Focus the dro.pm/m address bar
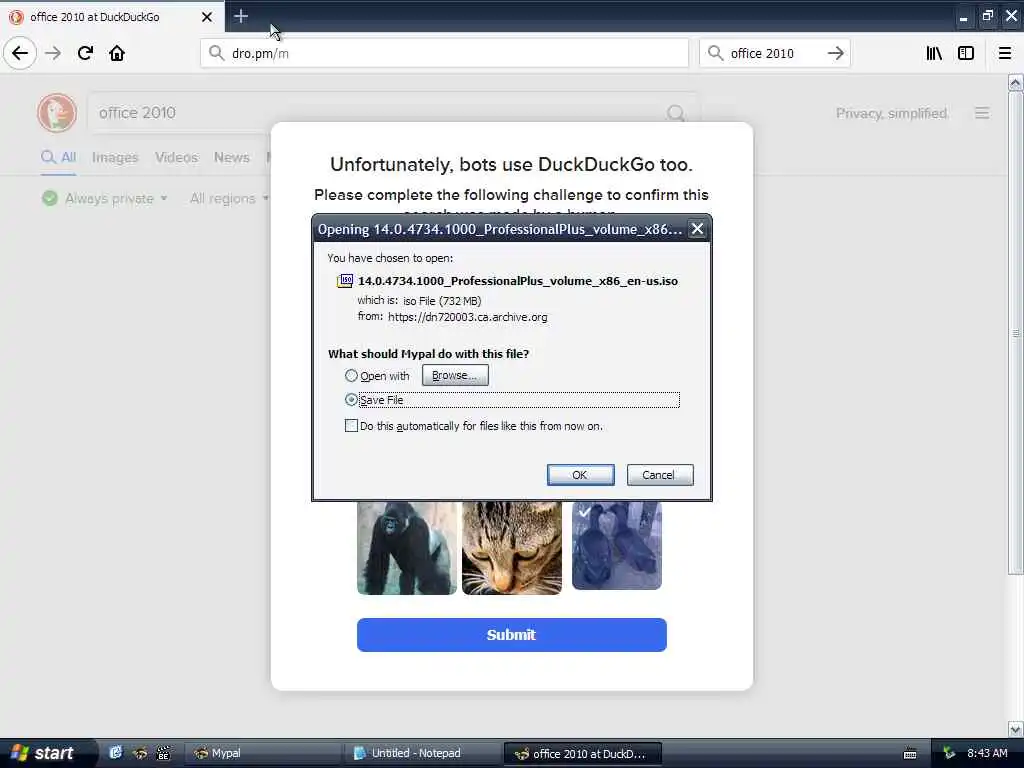Viewport: 1024px width, 768px height. (x=444, y=54)
